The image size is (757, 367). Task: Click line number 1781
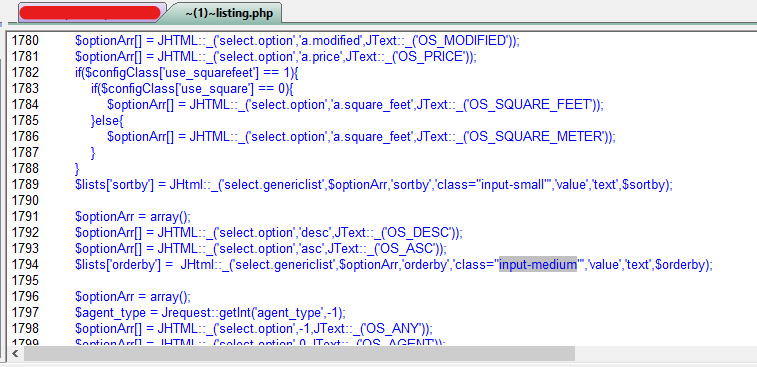coord(25,56)
